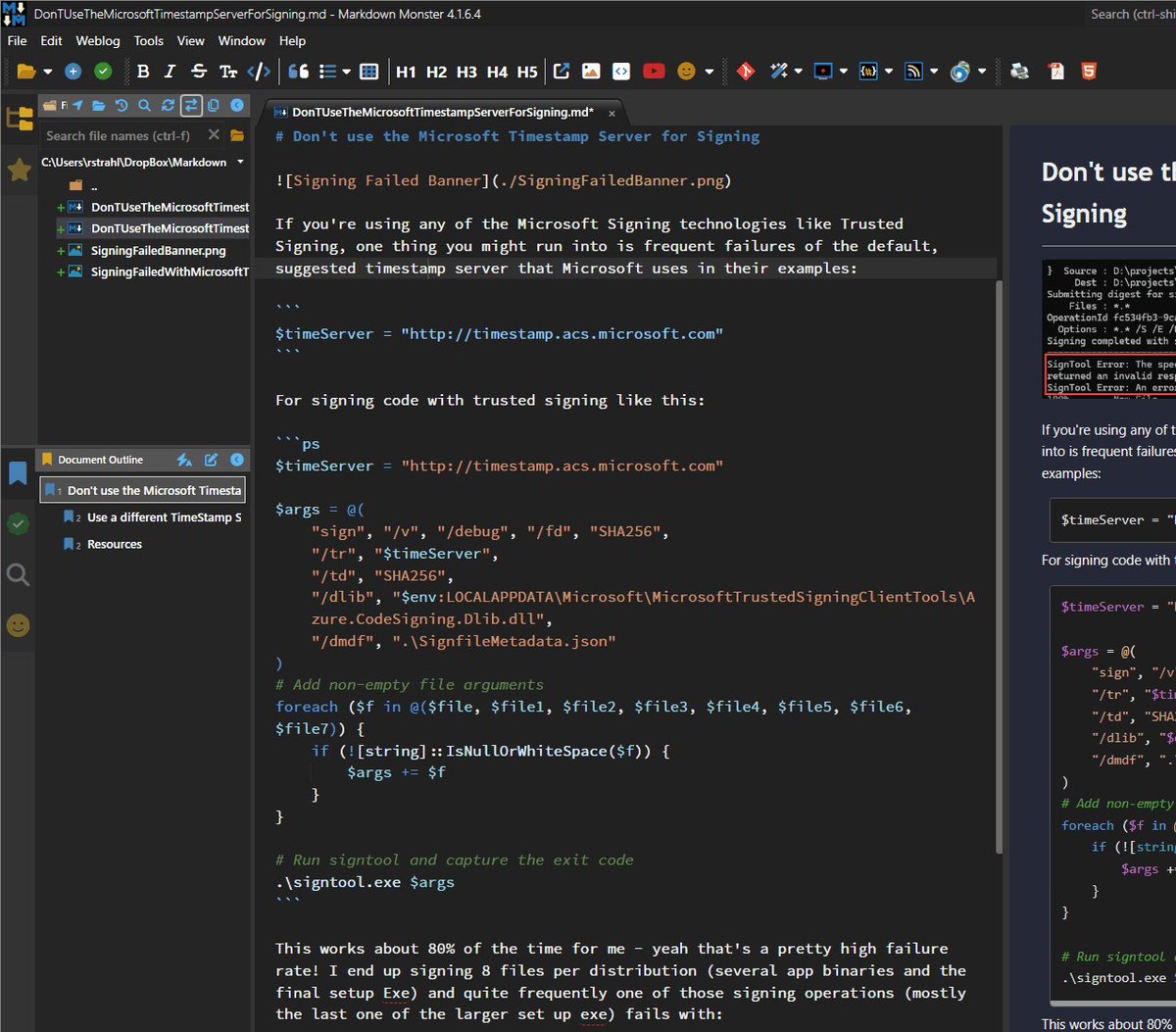The height and width of the screenshot is (1032, 1176).
Task: Click the green checkmark sidebar panel icon
Action: (18, 524)
